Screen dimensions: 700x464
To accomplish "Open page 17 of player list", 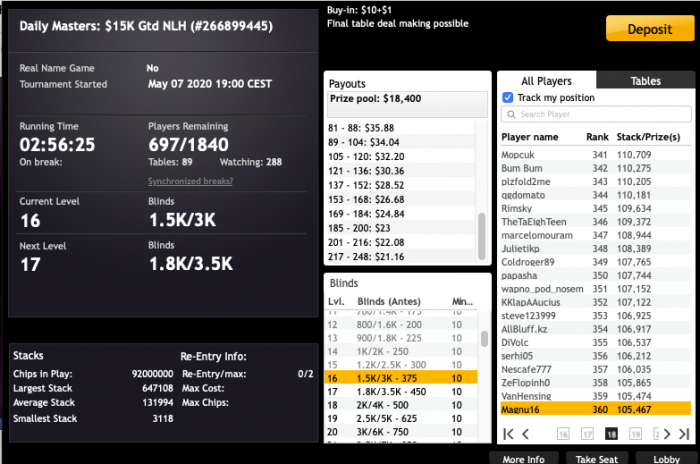I will [587, 434].
